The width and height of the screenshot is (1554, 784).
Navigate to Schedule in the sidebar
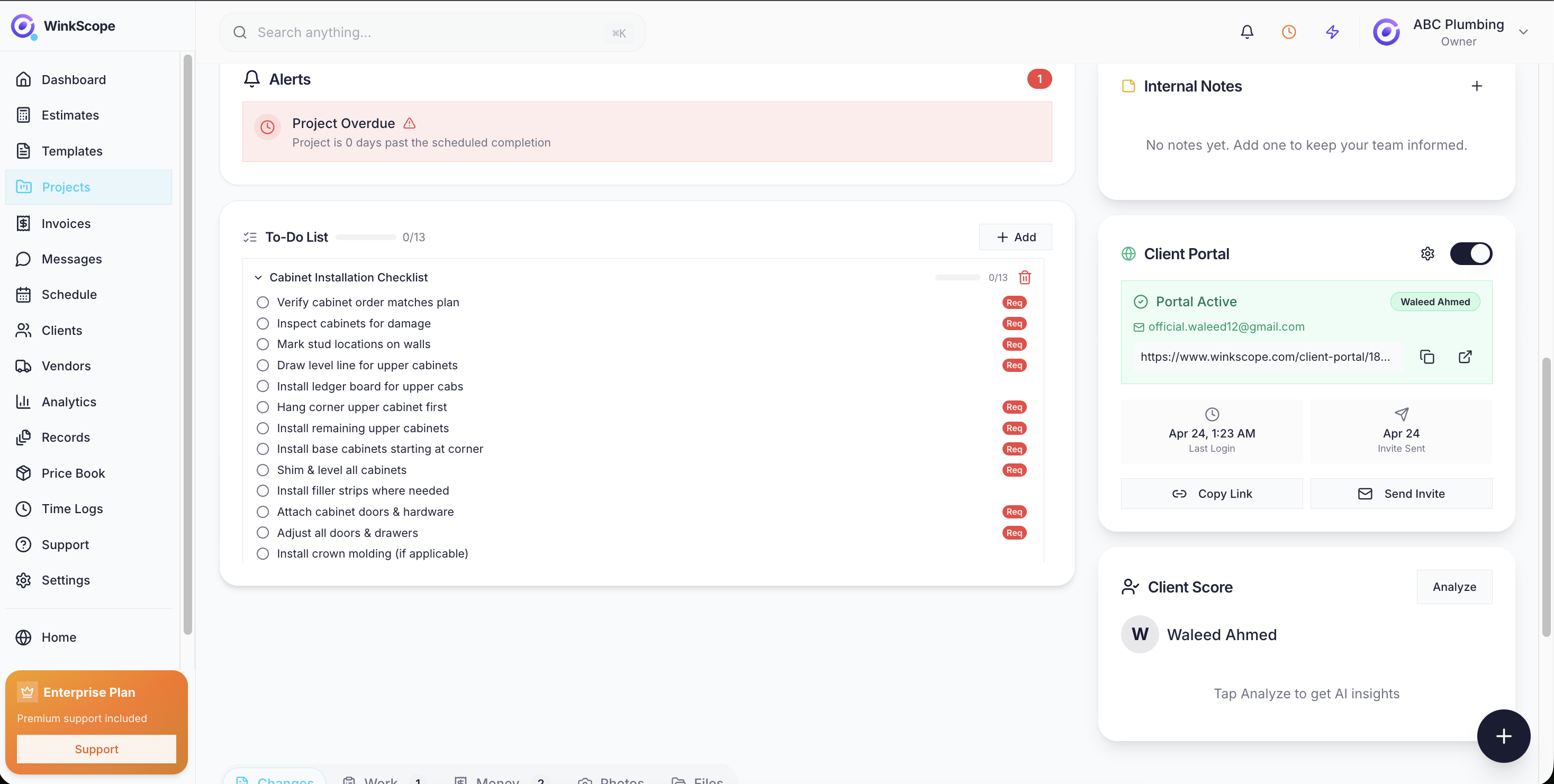tap(89, 295)
